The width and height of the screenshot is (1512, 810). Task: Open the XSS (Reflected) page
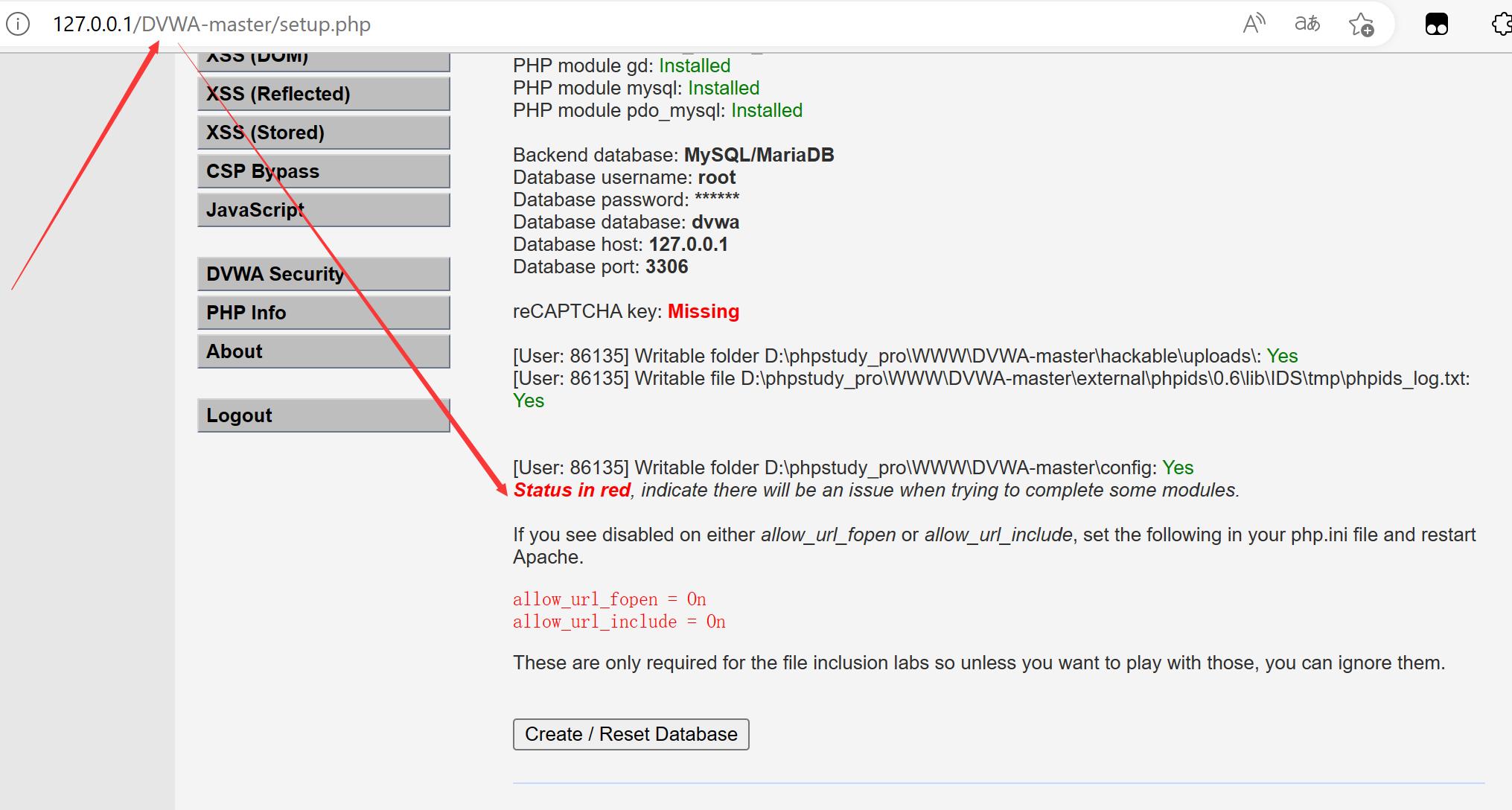(323, 94)
